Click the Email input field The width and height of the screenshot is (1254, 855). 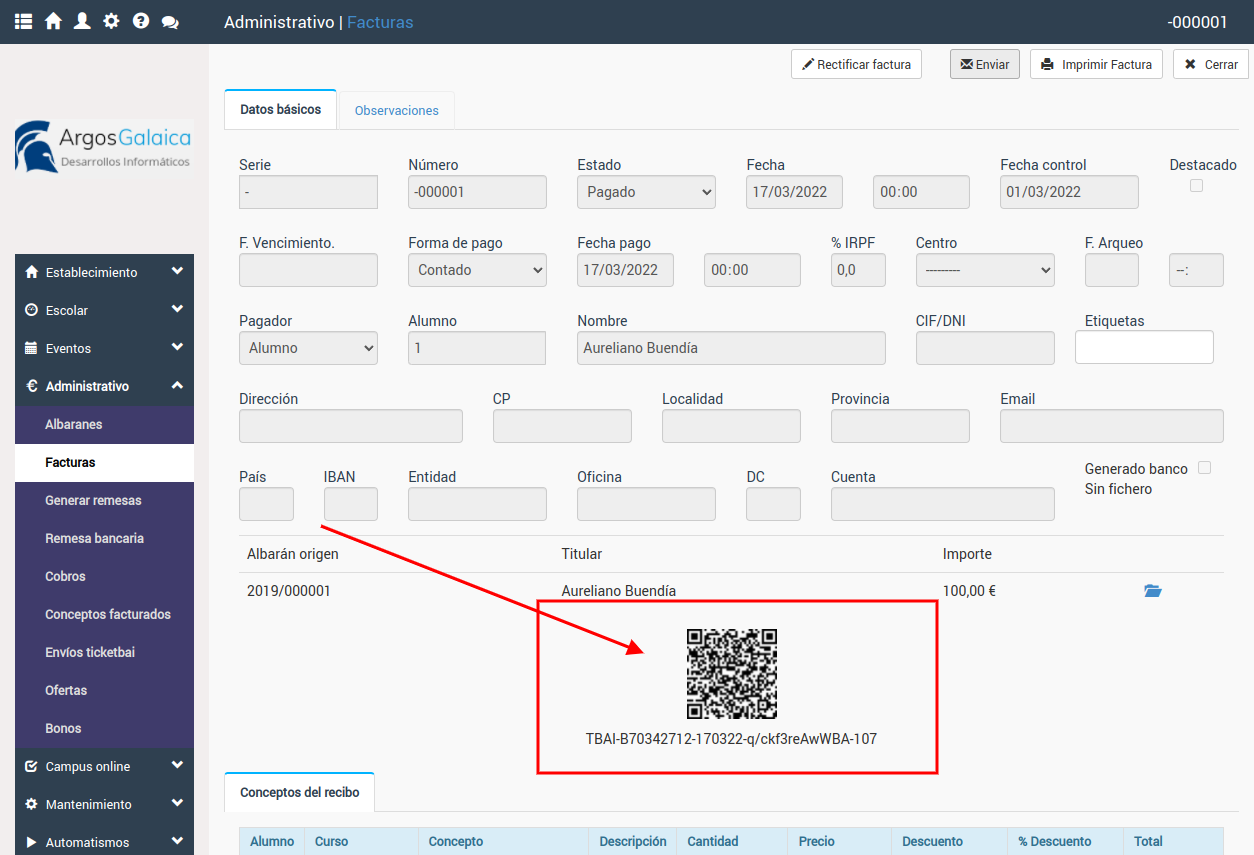[x=1112, y=426]
